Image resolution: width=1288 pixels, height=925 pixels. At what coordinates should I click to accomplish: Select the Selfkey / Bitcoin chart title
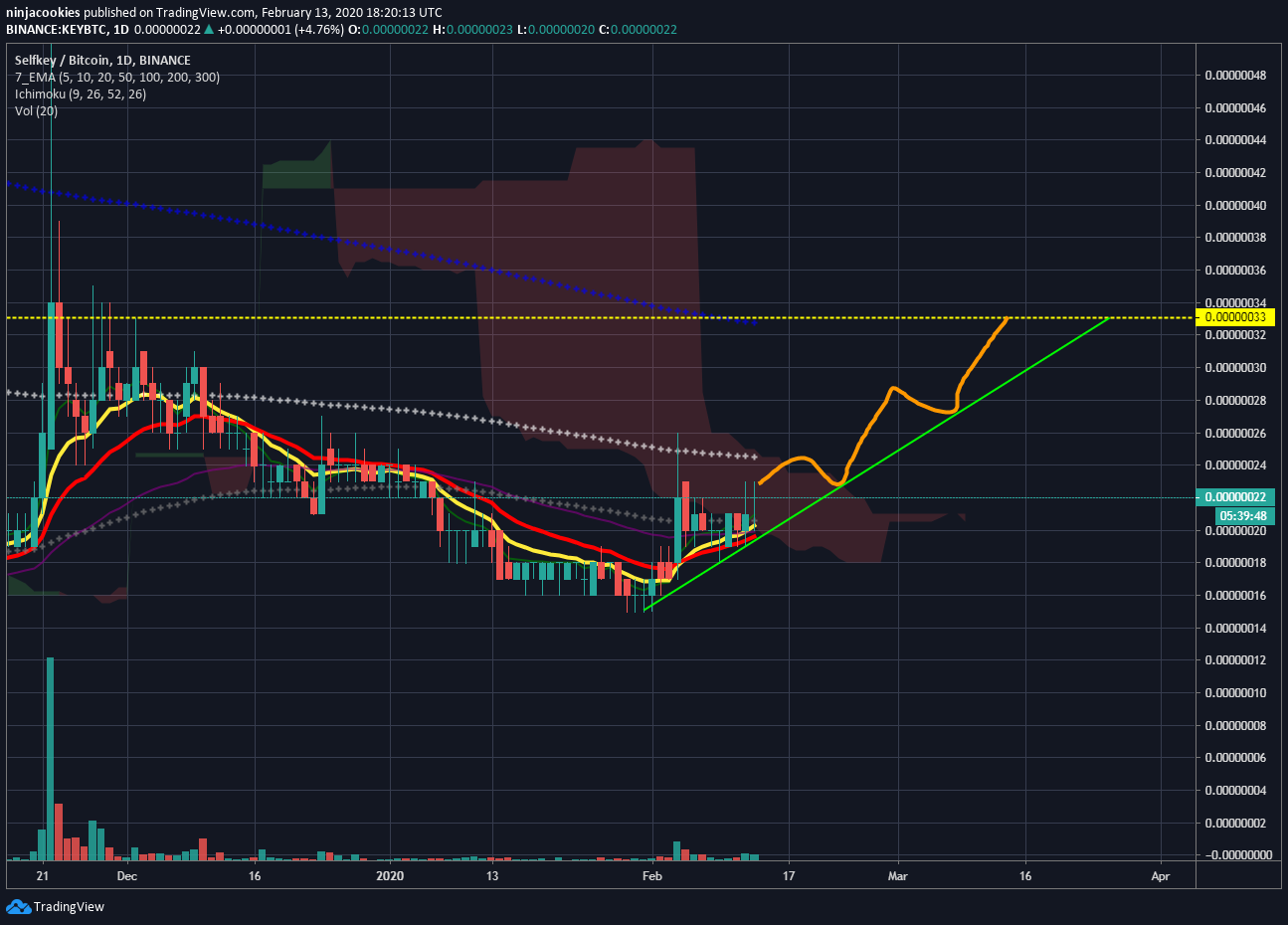pyautogui.click(x=102, y=61)
